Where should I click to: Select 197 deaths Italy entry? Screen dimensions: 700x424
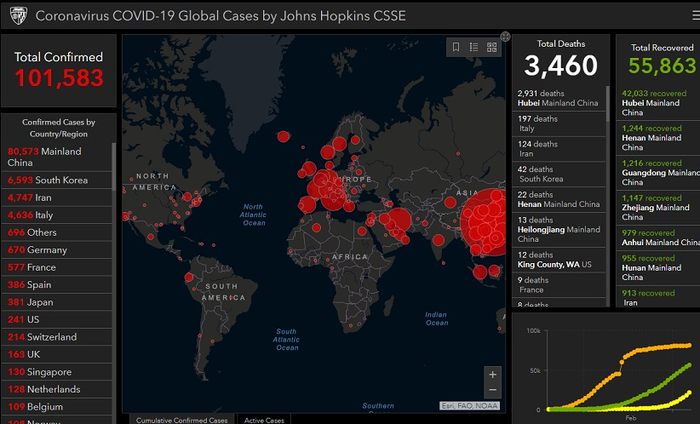tap(558, 124)
